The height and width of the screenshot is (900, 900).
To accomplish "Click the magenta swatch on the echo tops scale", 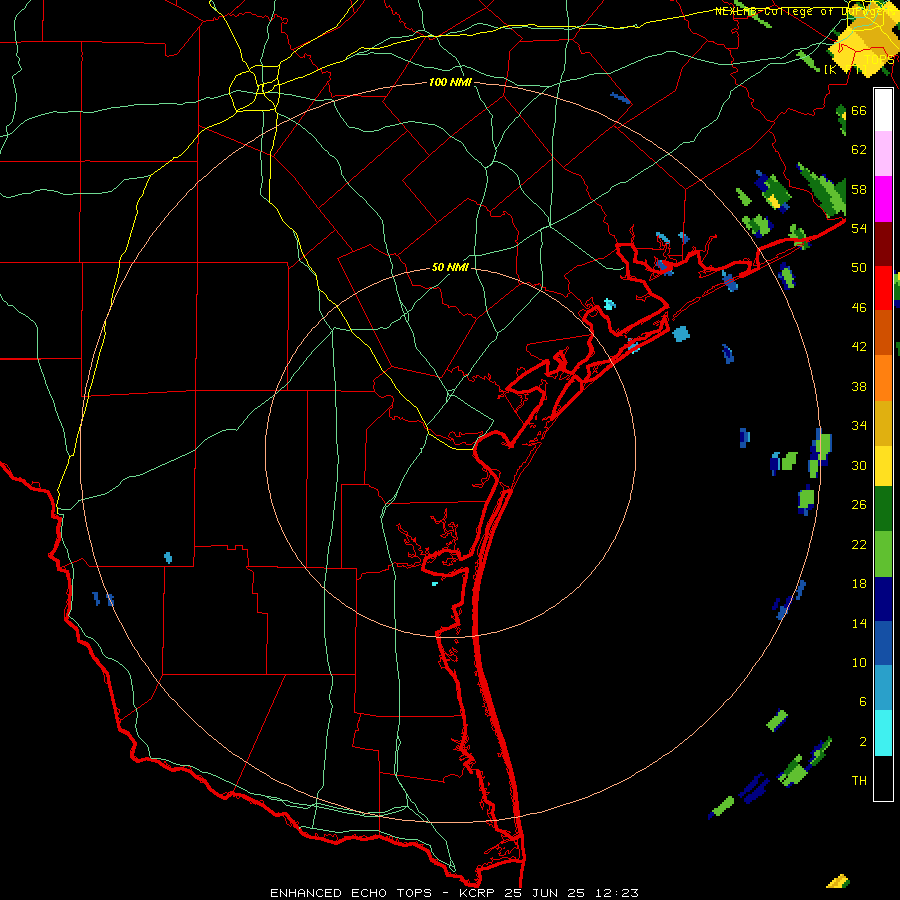I will 883,199.
